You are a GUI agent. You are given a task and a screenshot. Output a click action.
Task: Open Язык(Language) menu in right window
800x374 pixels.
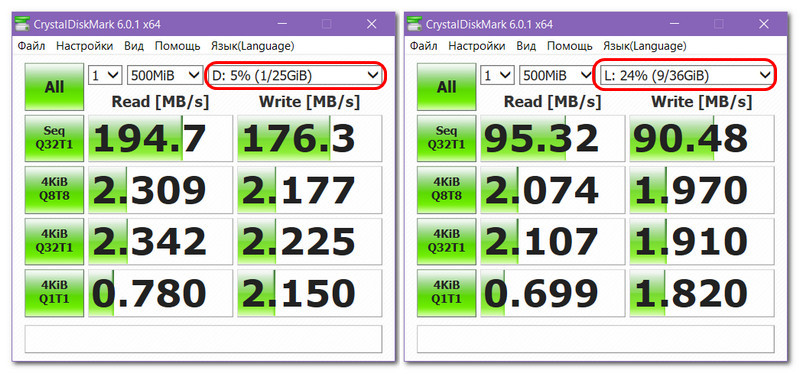tap(644, 46)
